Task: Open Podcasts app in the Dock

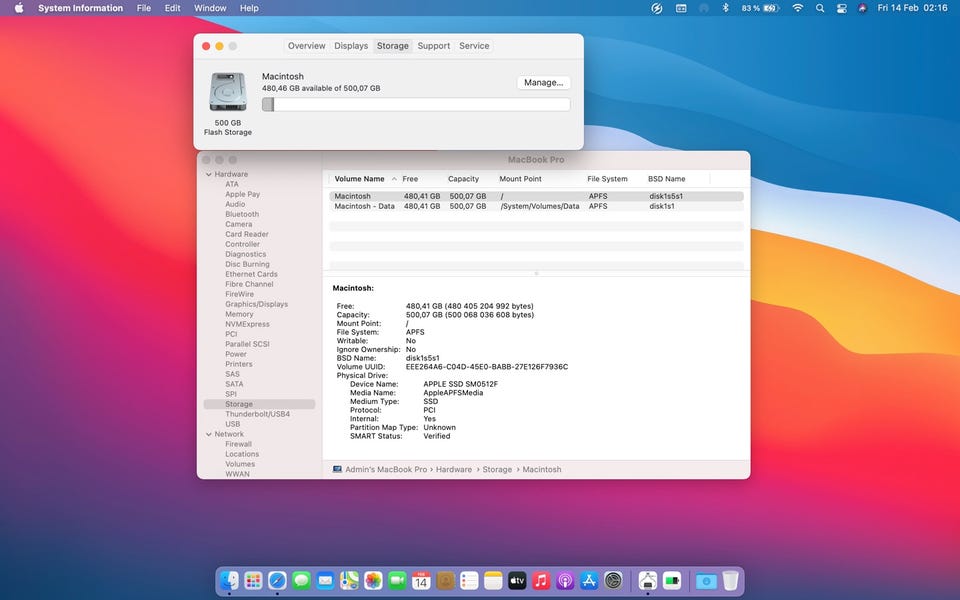Action: tap(564, 580)
